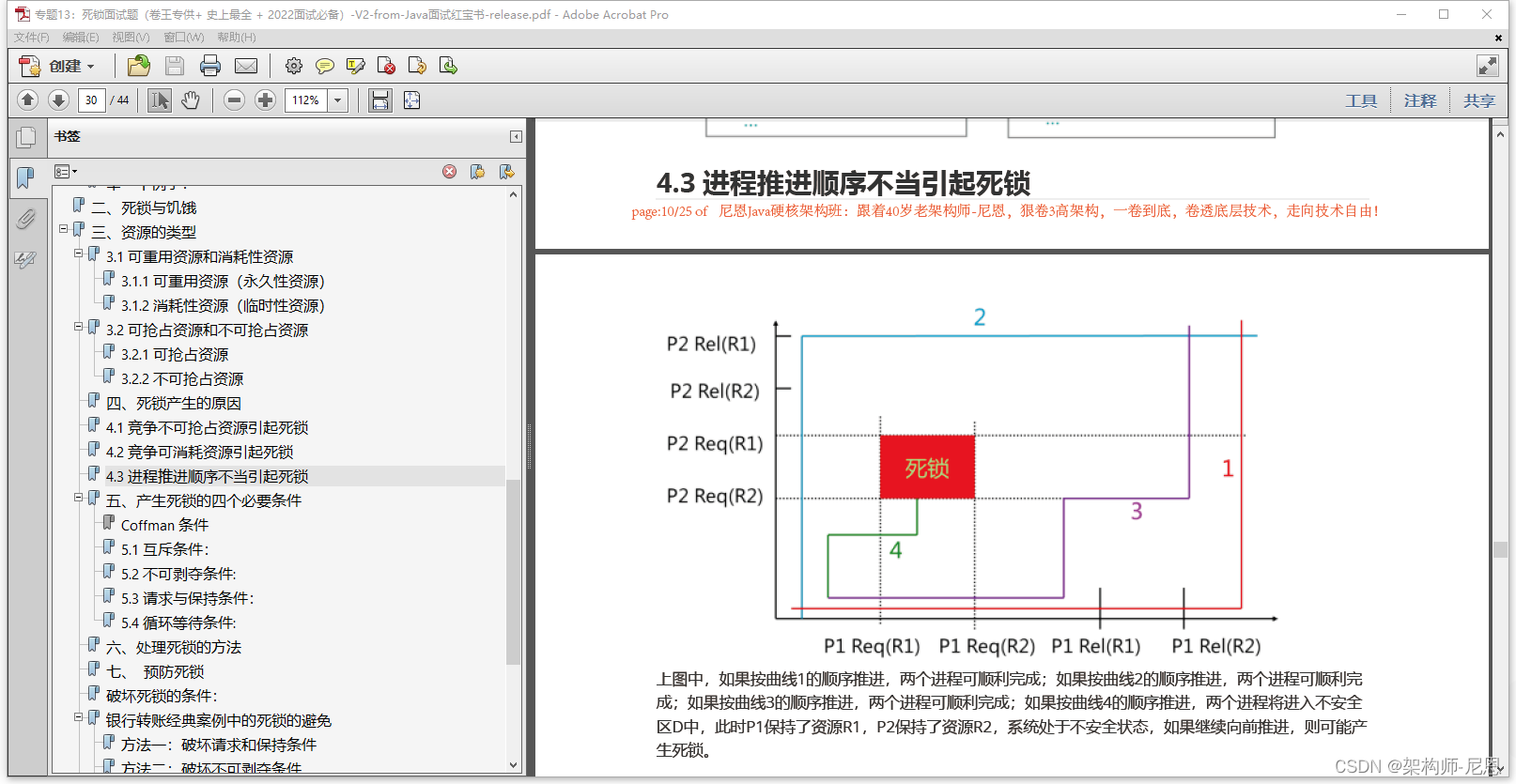The width and height of the screenshot is (1516, 784).
Task: Print the PDF using printer icon
Action: 210,66
